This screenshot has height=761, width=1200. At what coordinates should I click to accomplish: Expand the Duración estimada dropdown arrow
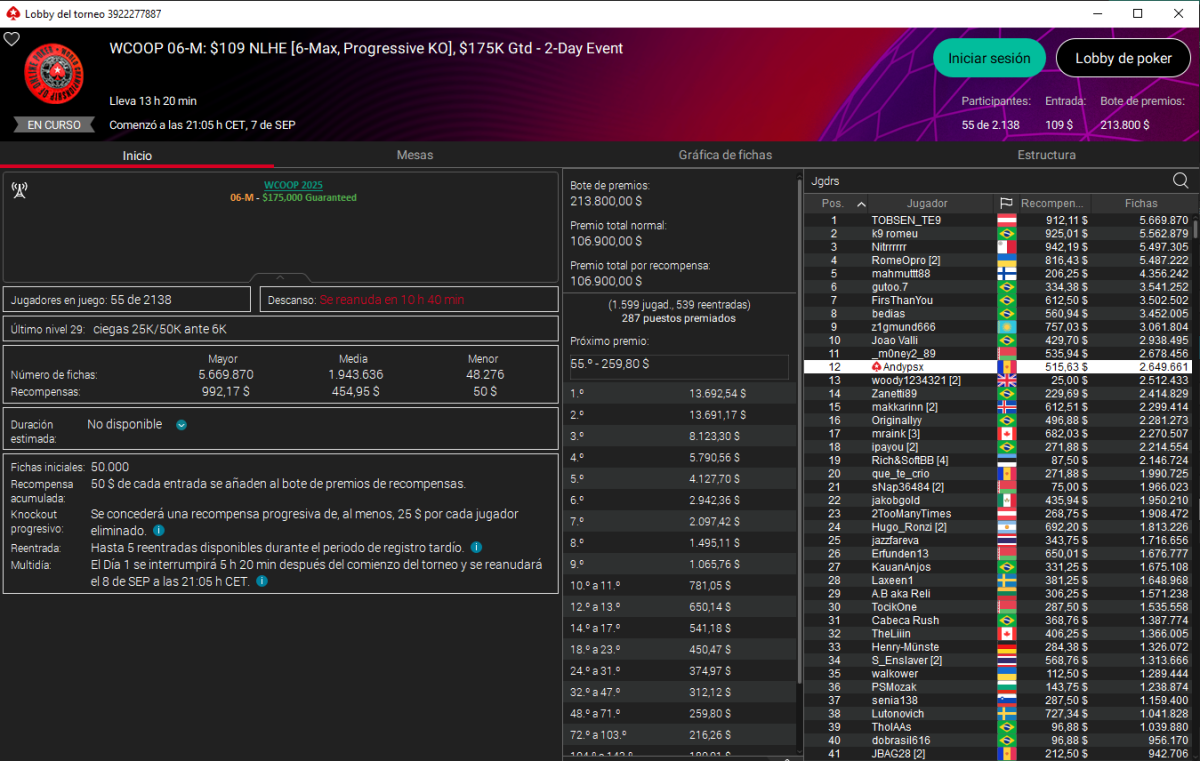coord(181,425)
